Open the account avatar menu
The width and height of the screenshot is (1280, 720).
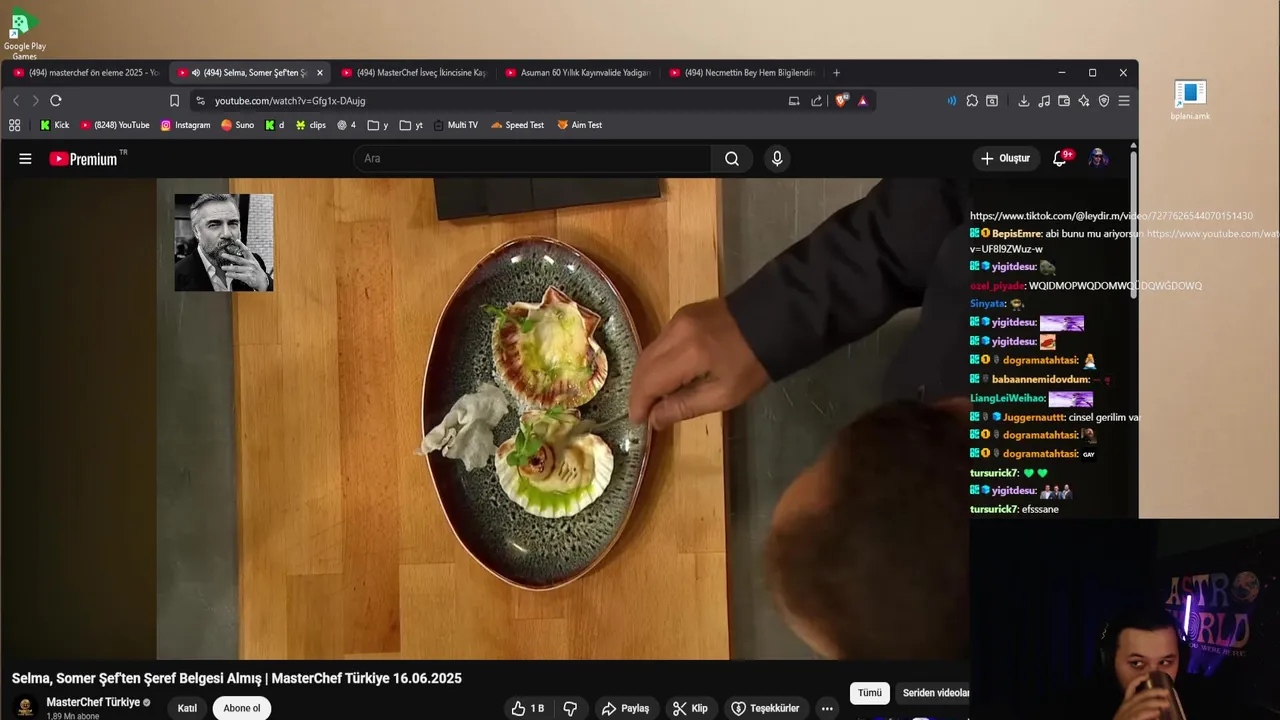1098,158
